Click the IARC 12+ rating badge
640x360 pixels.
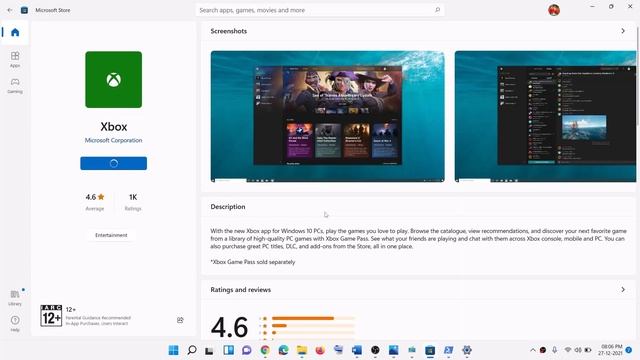(51, 316)
